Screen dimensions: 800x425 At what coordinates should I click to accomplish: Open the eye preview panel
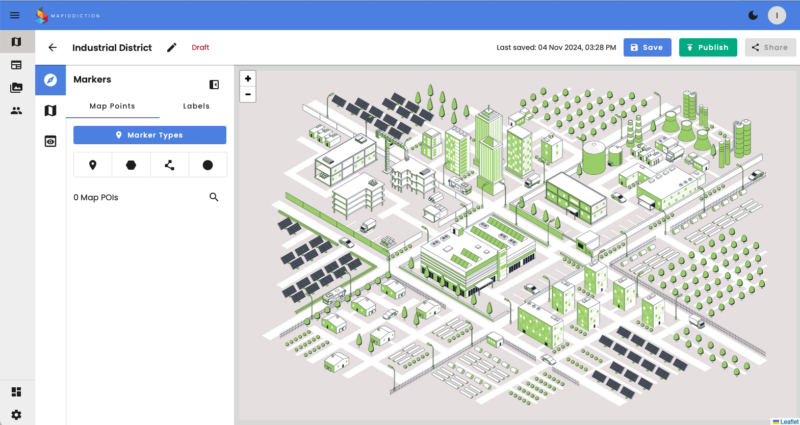(x=50, y=141)
